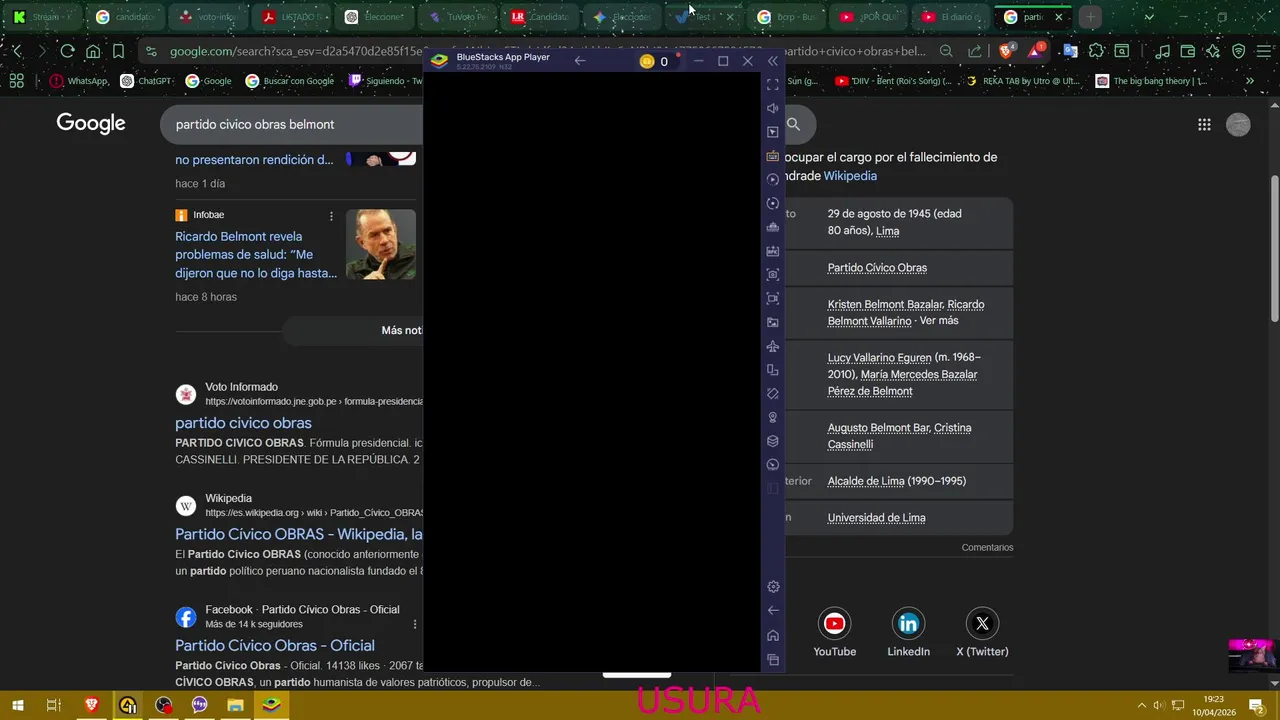Click the Google search magnifier button
The image size is (1280, 720).
pyautogui.click(x=793, y=124)
